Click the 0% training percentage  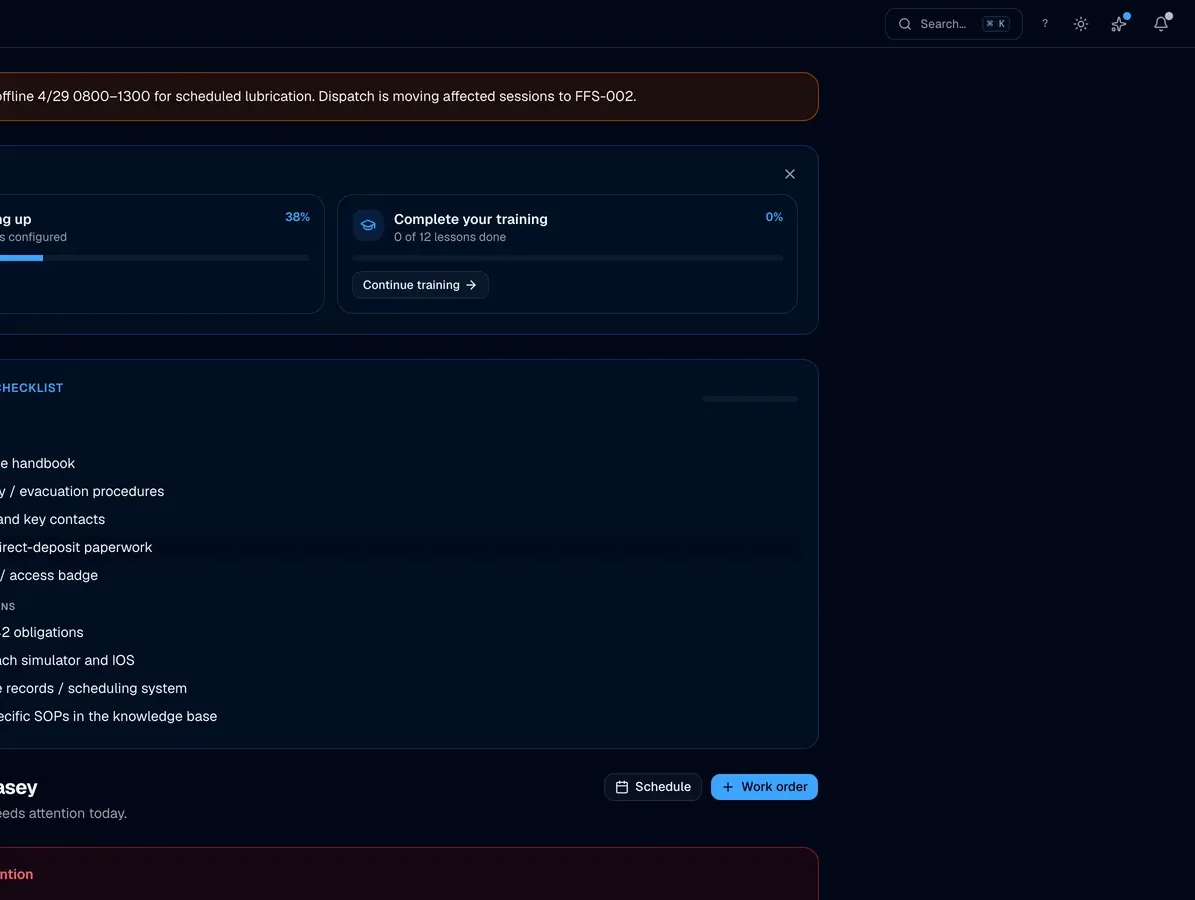(x=774, y=217)
